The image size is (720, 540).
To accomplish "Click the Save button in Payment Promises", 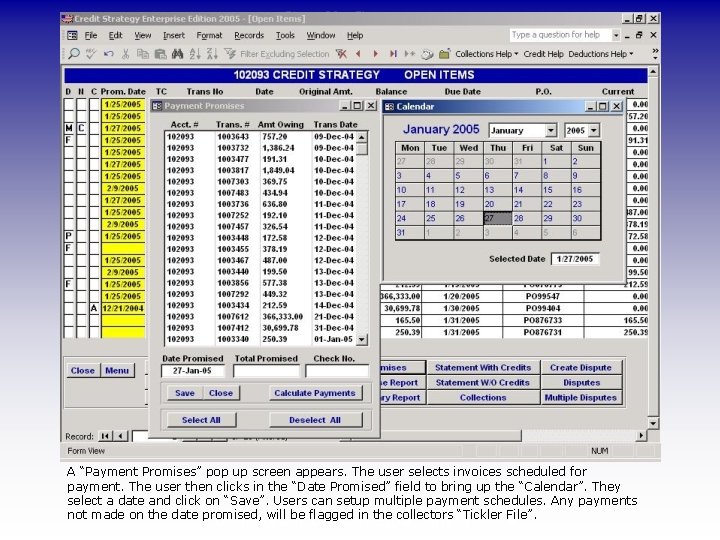I will pyautogui.click(x=185, y=393).
